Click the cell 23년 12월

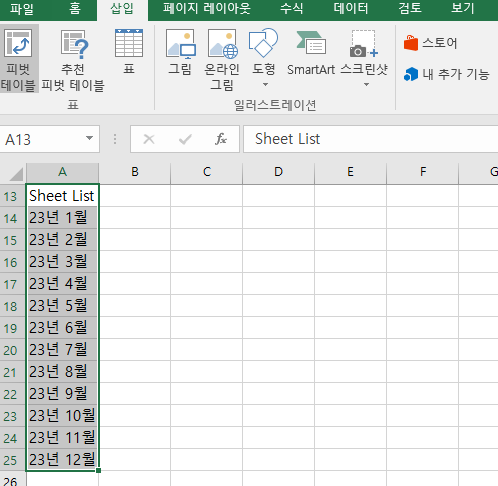(62, 460)
